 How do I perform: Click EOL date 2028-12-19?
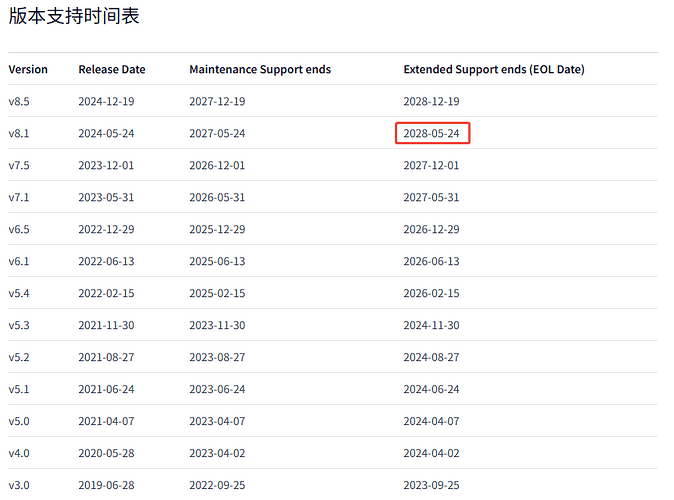[431, 101]
